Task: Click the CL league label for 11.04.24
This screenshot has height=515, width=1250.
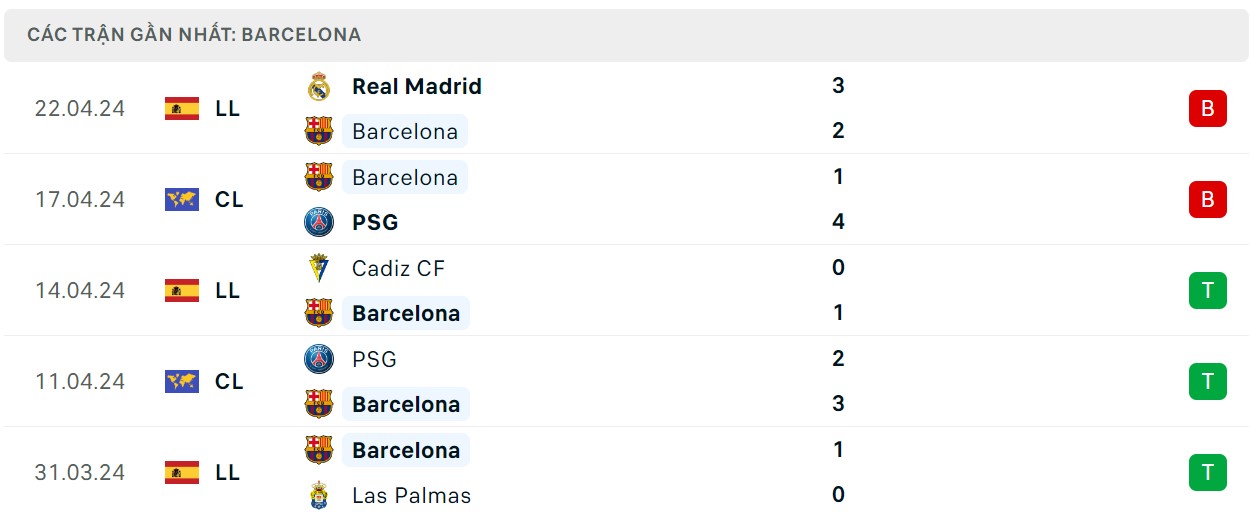Action: tap(229, 381)
